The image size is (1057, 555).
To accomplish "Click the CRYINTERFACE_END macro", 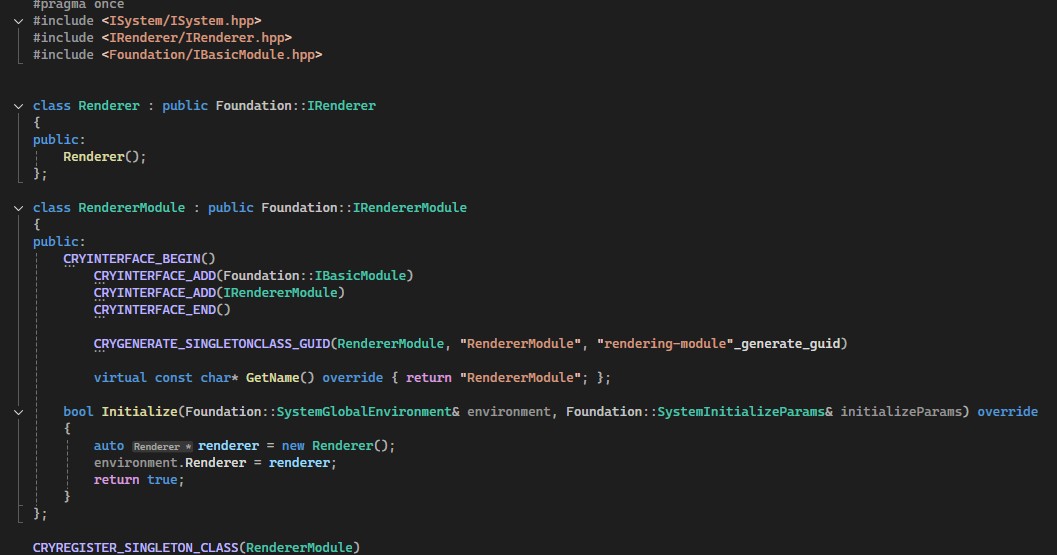I will tap(158, 310).
